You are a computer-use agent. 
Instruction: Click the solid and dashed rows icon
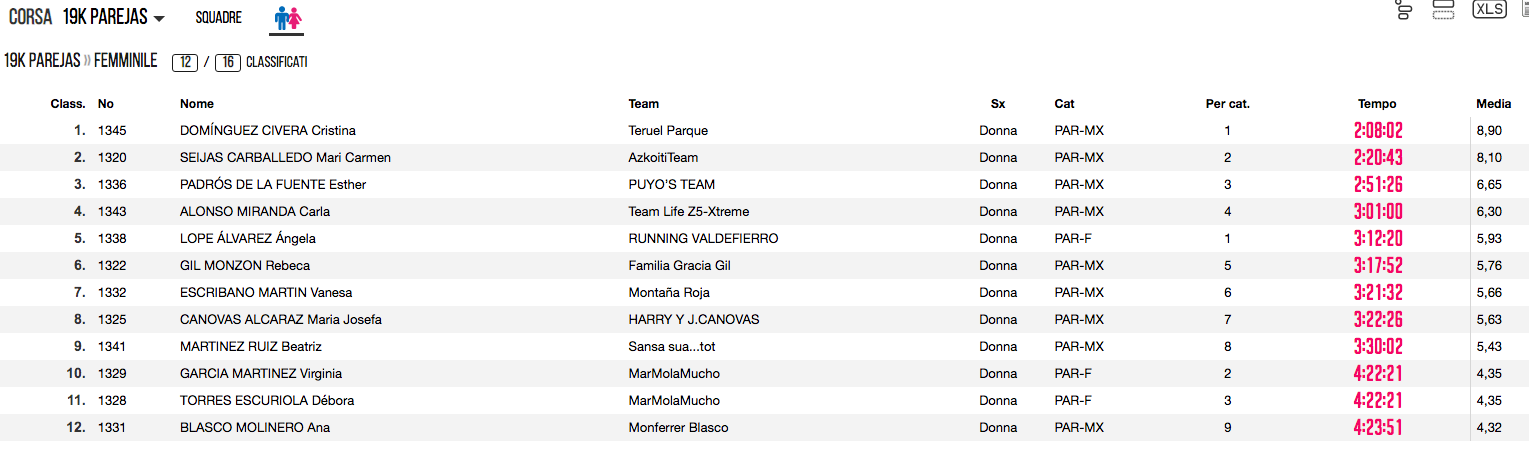click(1443, 10)
